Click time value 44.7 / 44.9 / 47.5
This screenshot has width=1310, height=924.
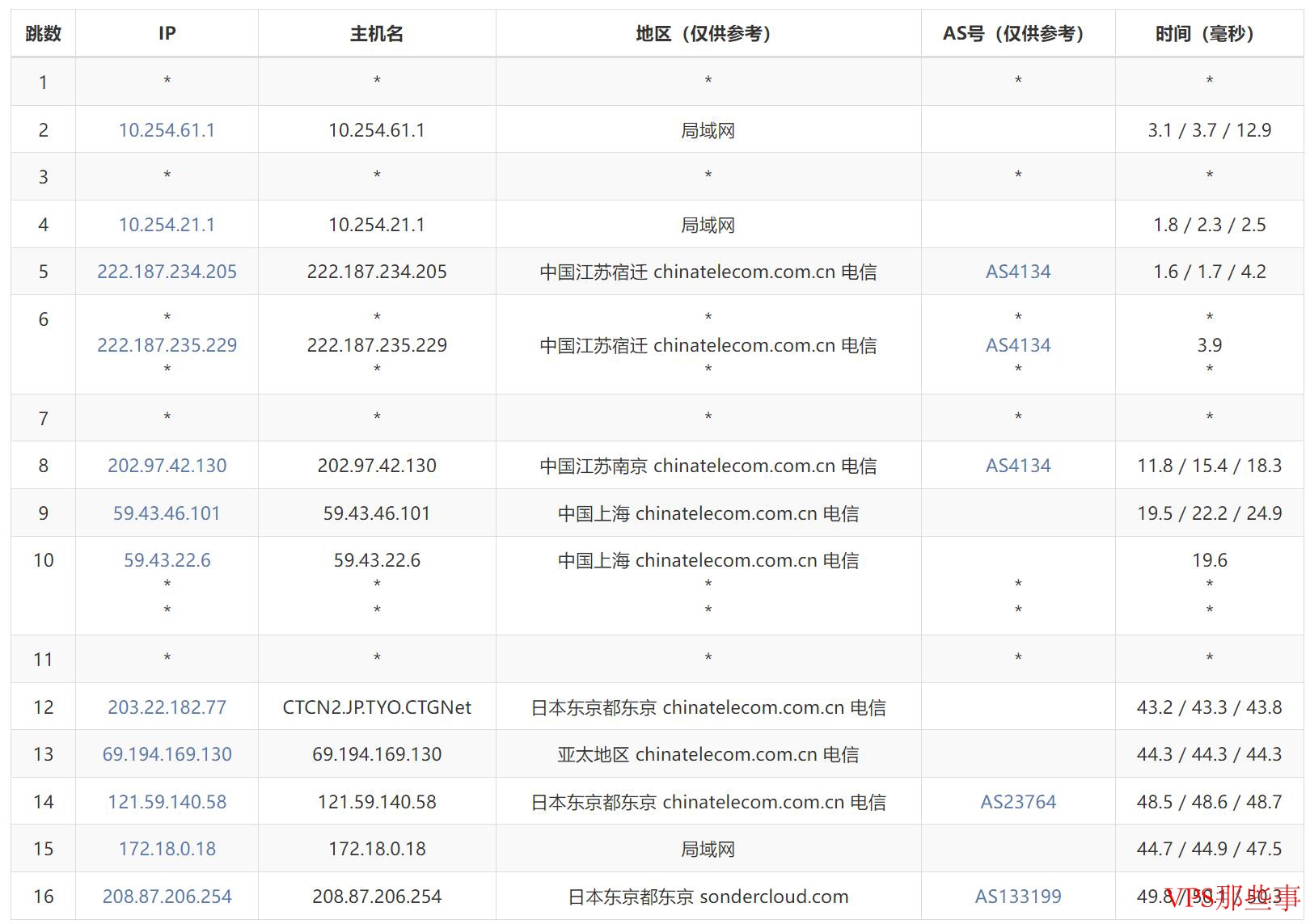[1210, 849]
